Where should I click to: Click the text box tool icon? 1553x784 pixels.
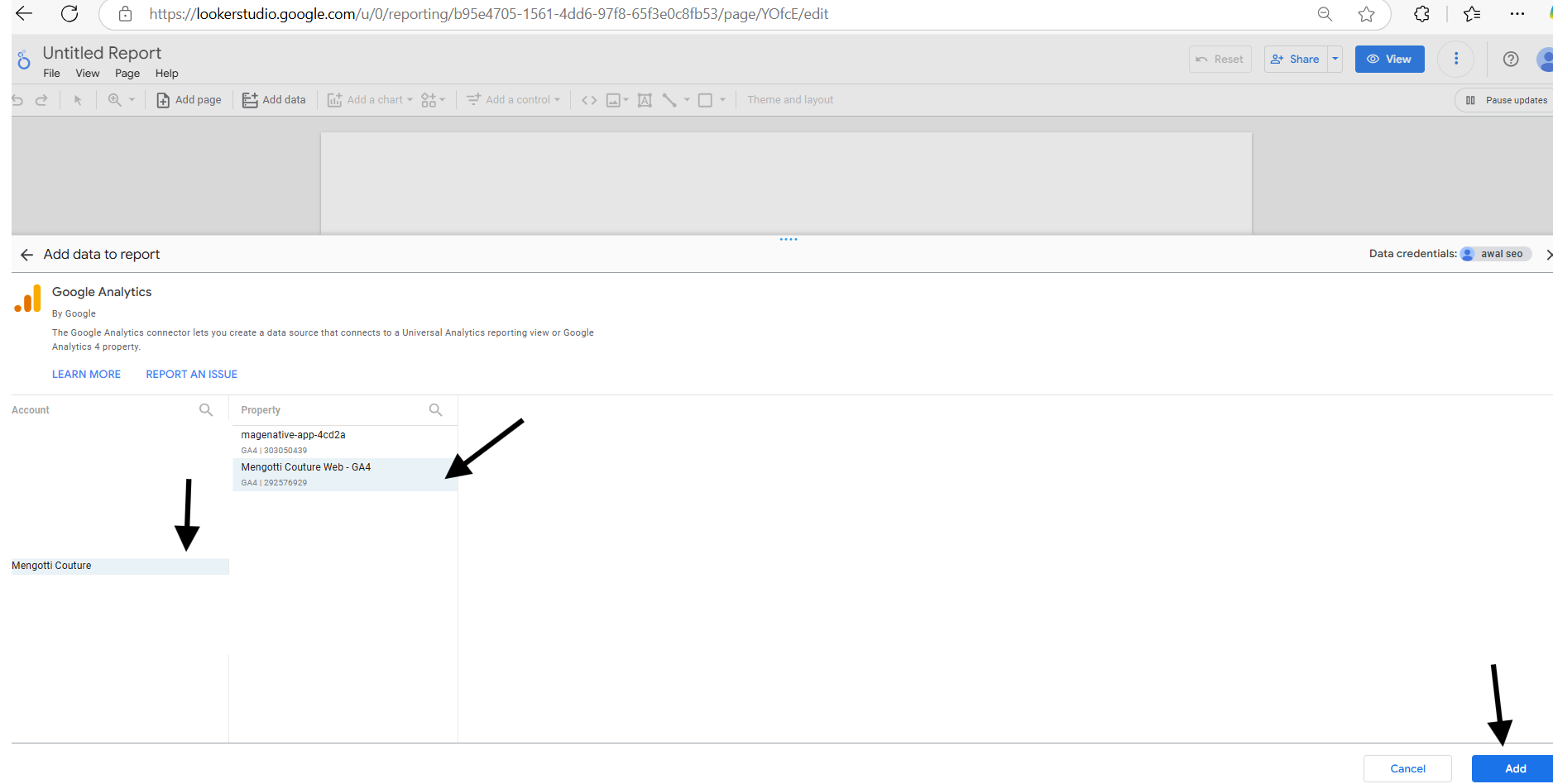[x=645, y=100]
